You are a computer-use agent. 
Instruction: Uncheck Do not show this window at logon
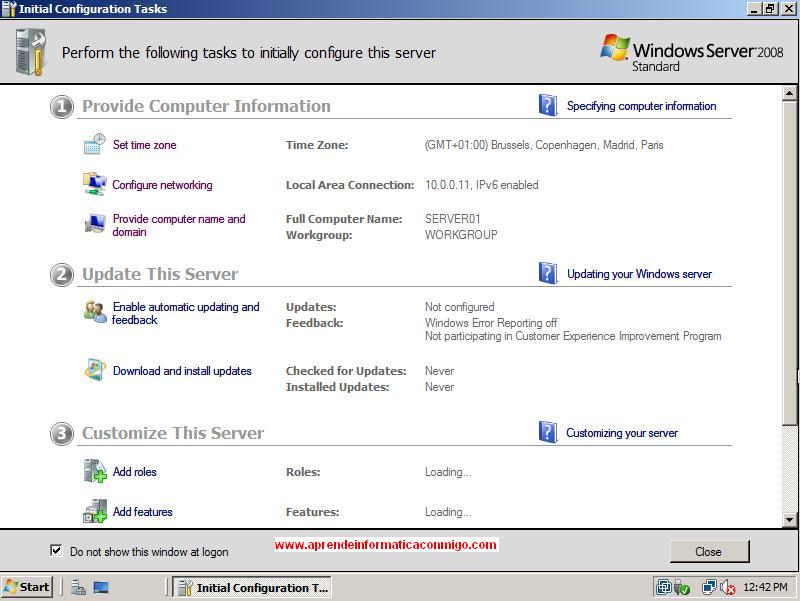point(56,550)
